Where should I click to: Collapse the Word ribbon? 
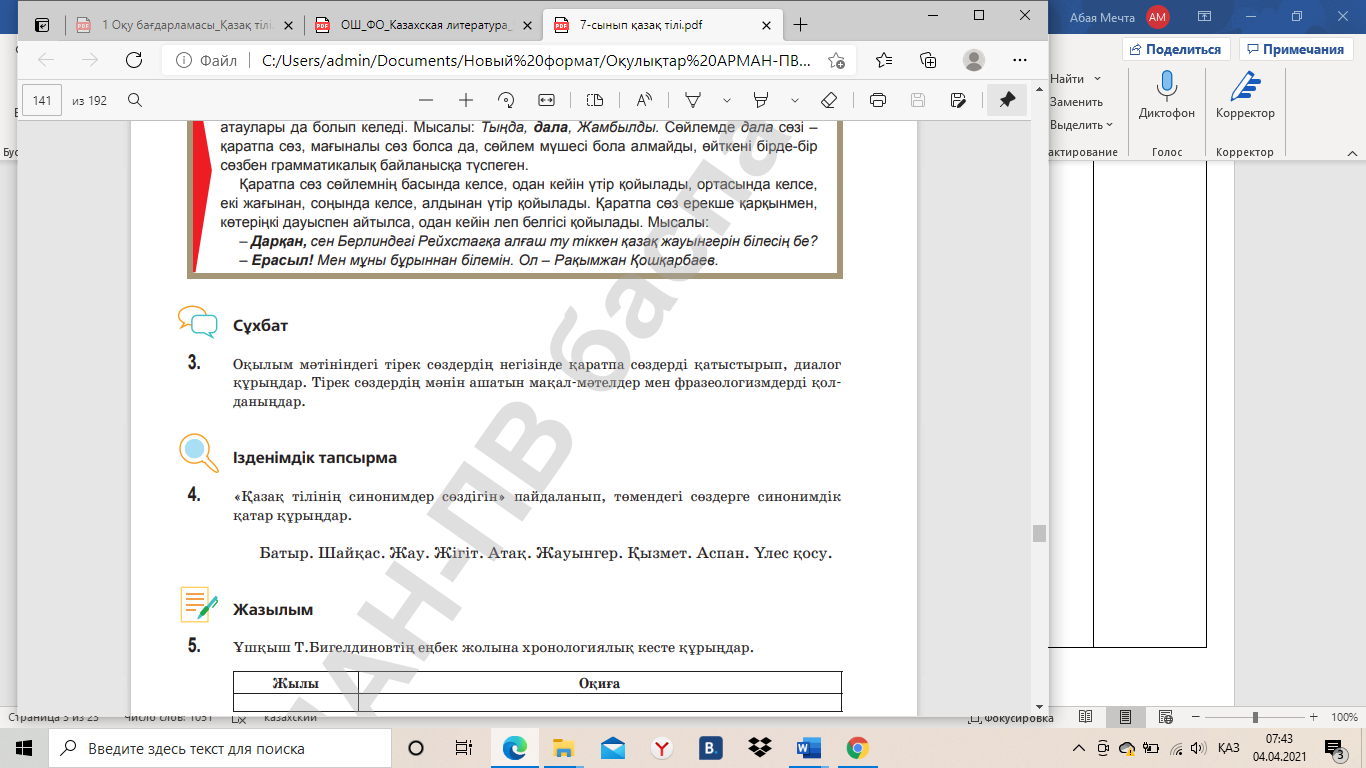click(1352, 151)
